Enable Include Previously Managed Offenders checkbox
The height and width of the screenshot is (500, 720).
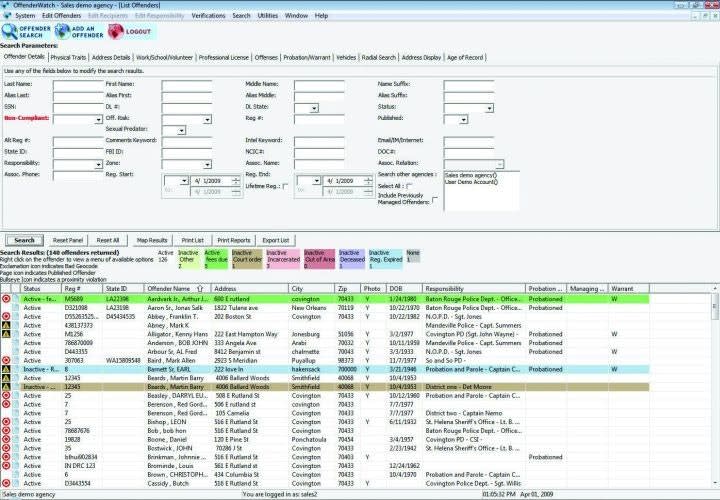(435, 199)
